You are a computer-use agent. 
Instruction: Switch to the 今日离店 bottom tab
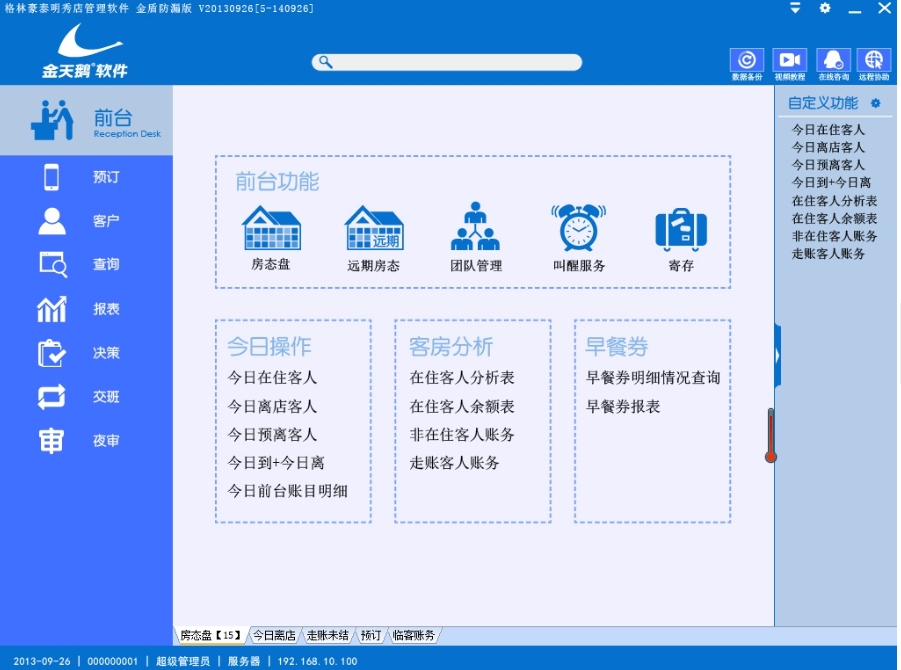coord(273,635)
